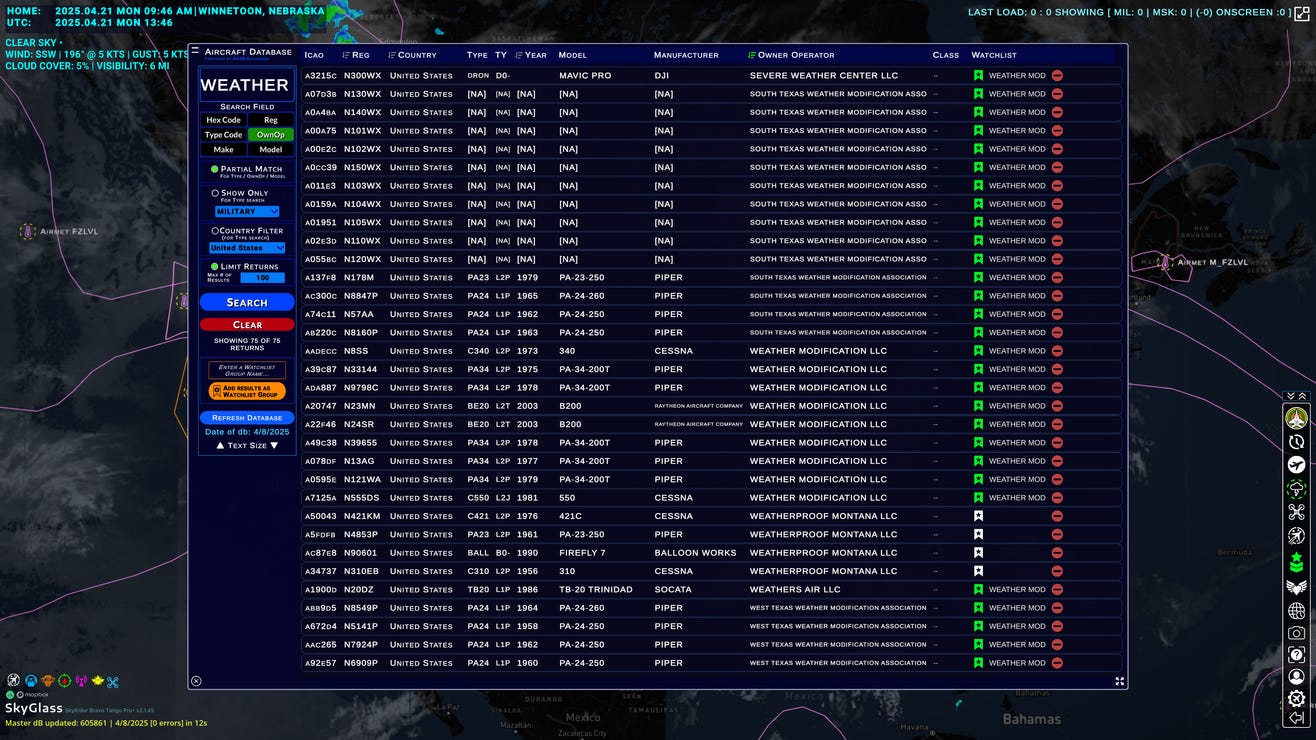Toggle watchlist bookmark for N310EB row
Image resolution: width=1316 pixels, height=740 pixels.
(979, 571)
